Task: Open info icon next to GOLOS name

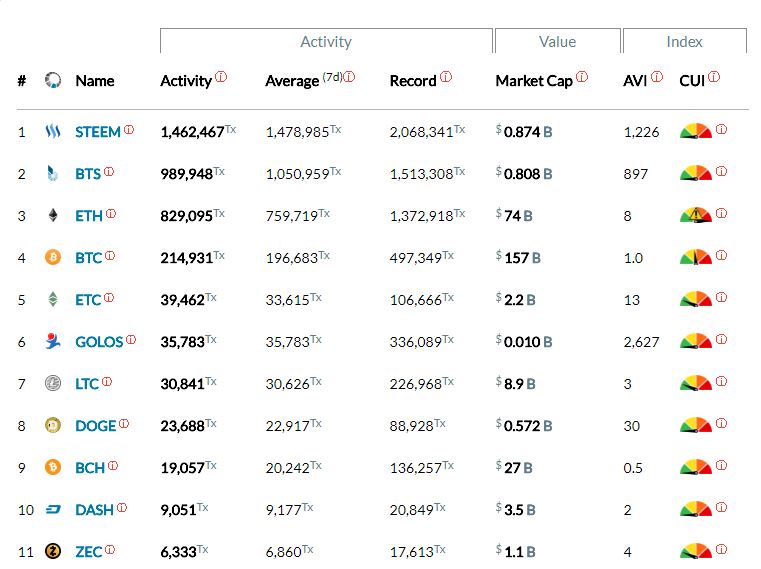Action: pyautogui.click(x=131, y=339)
